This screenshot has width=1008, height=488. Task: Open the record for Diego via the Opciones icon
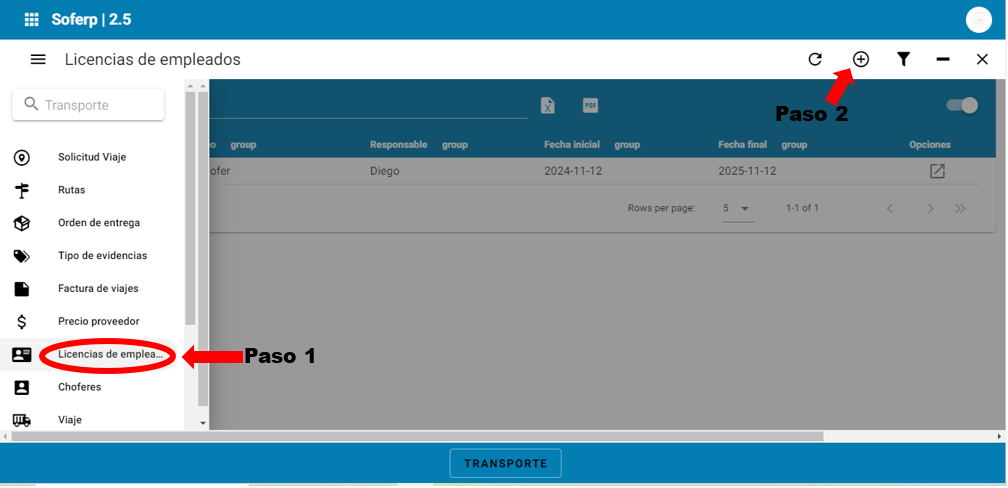(x=937, y=171)
